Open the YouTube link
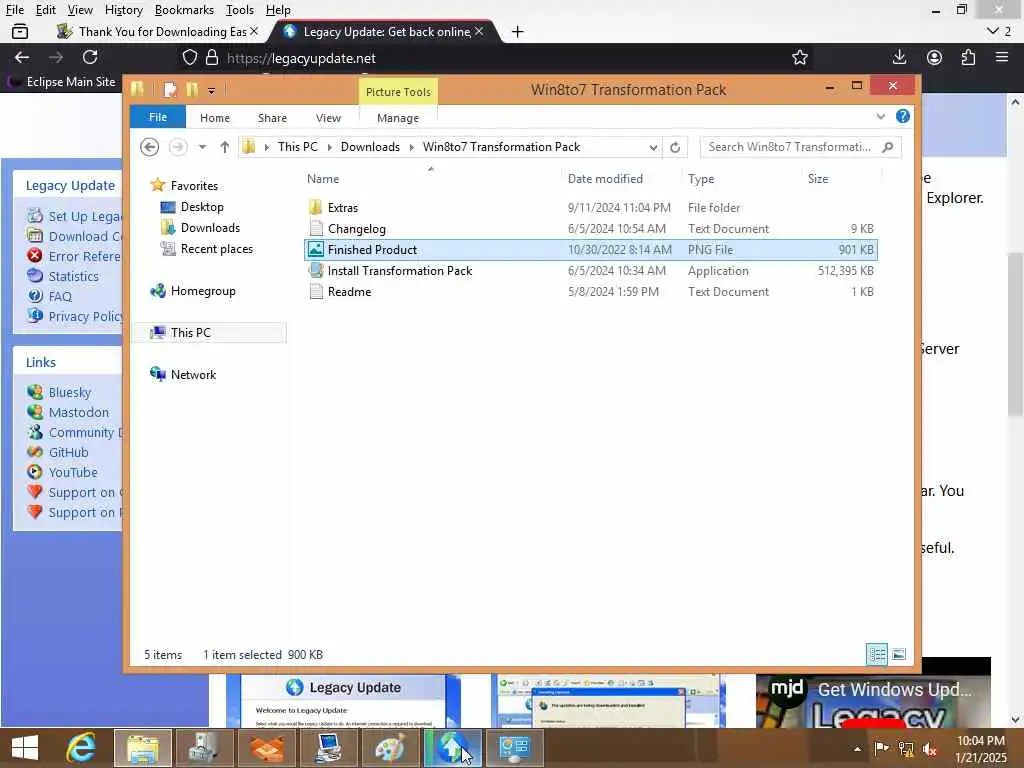Viewport: 1024px width, 768px height. coord(72,472)
